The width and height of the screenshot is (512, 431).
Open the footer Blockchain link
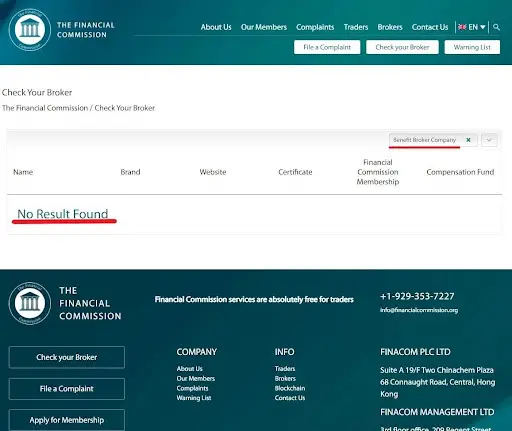(290, 388)
